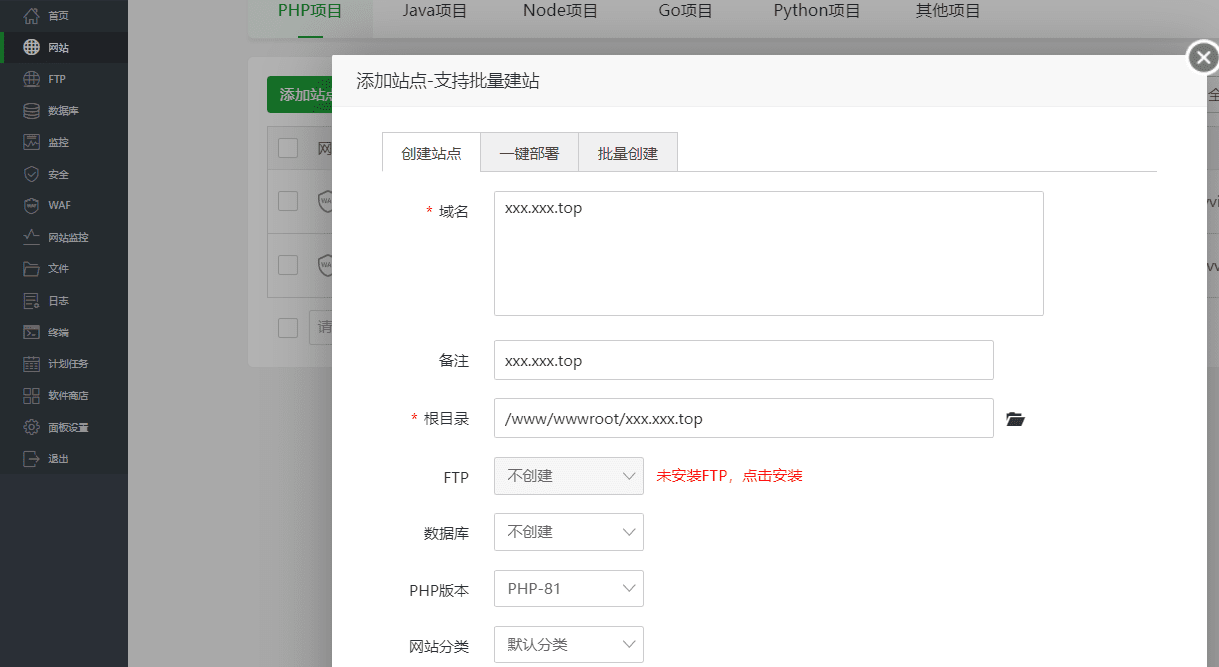Tick the first site row checkbox
1219x667 pixels.
(288, 201)
